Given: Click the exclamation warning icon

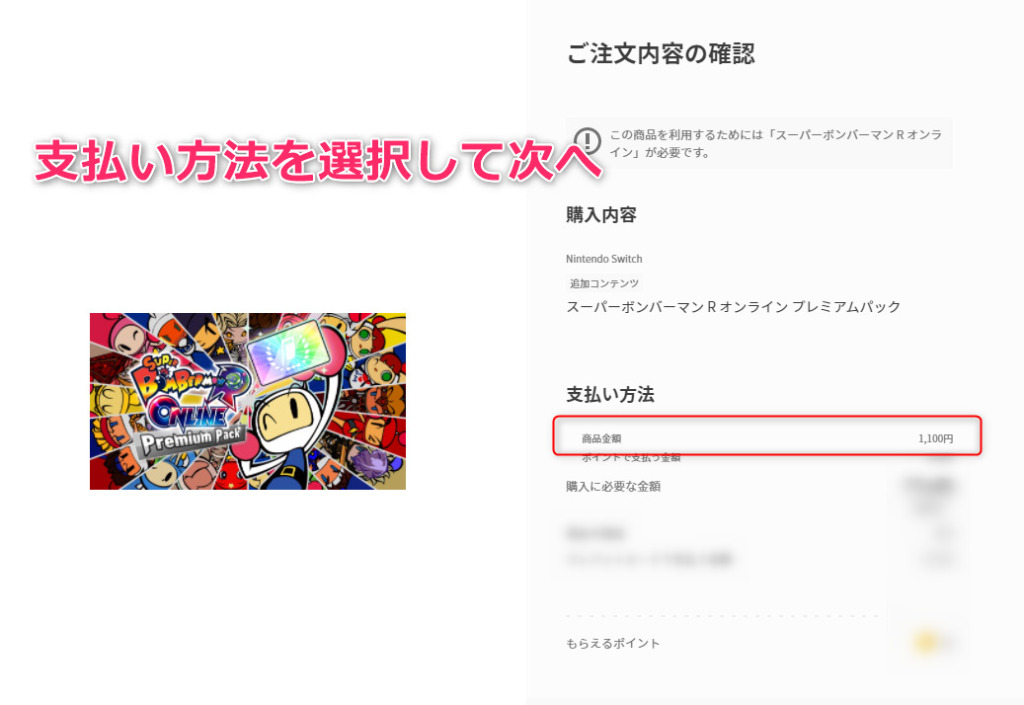Looking at the screenshot, I should point(587,141).
